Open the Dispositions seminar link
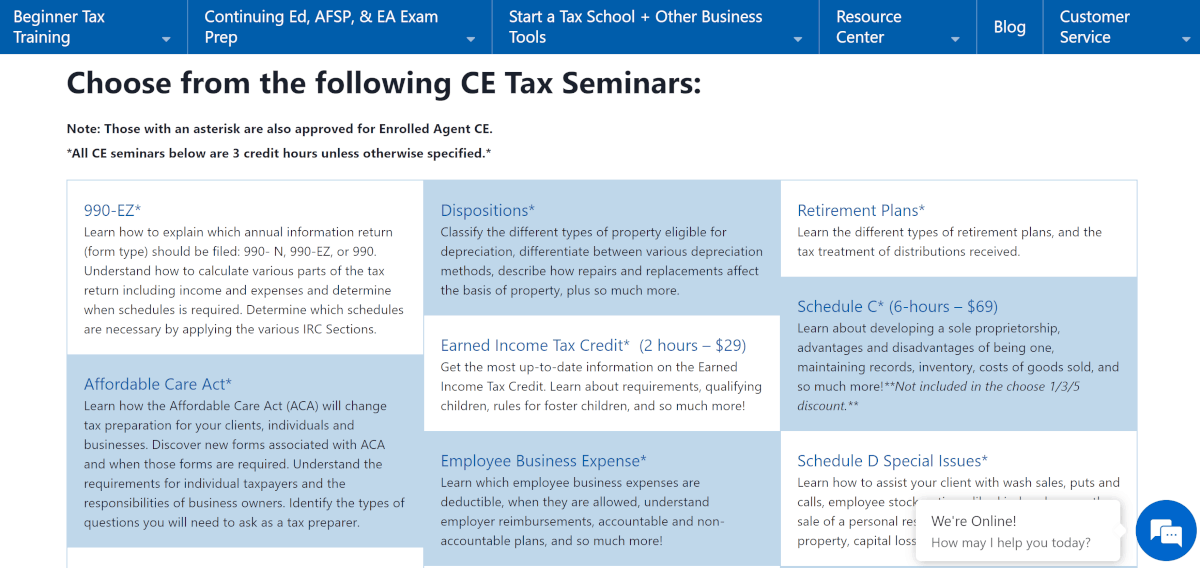This screenshot has width=1200, height=568. pos(488,210)
